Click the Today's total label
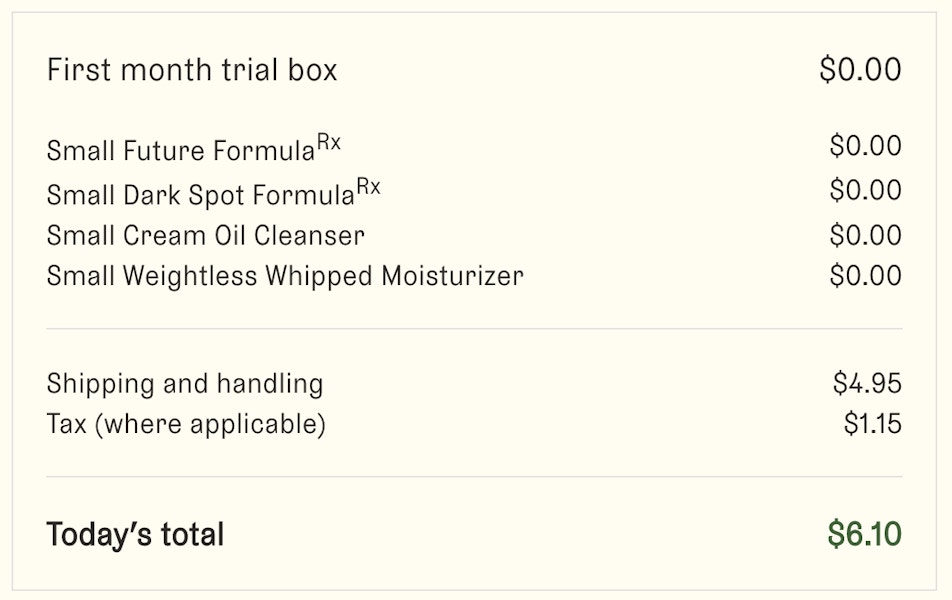 135,534
